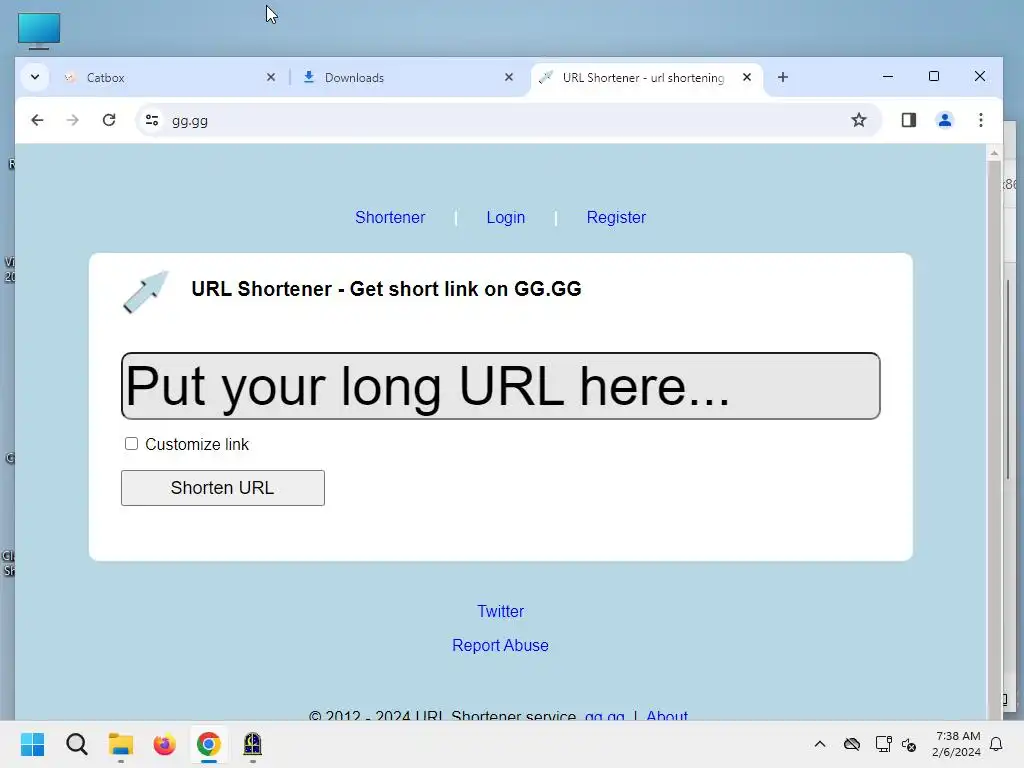Close the Downloads tab
1024x768 pixels.
click(509, 78)
